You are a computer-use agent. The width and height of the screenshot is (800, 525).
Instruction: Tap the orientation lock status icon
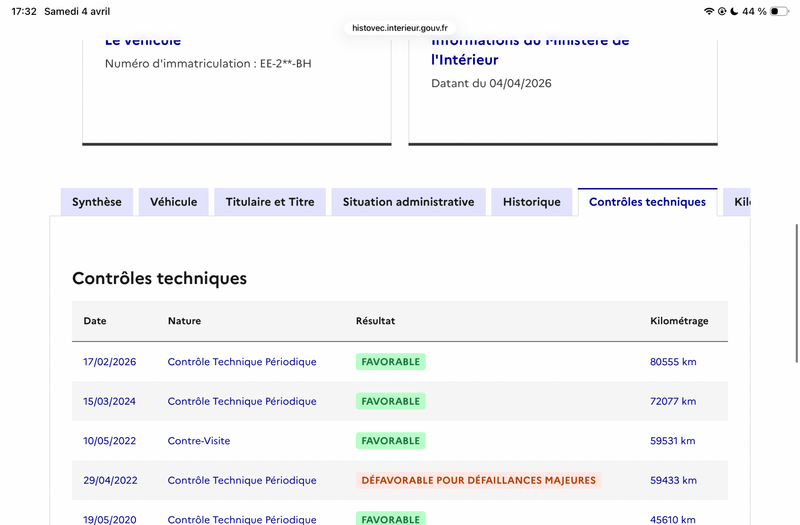[721, 11]
